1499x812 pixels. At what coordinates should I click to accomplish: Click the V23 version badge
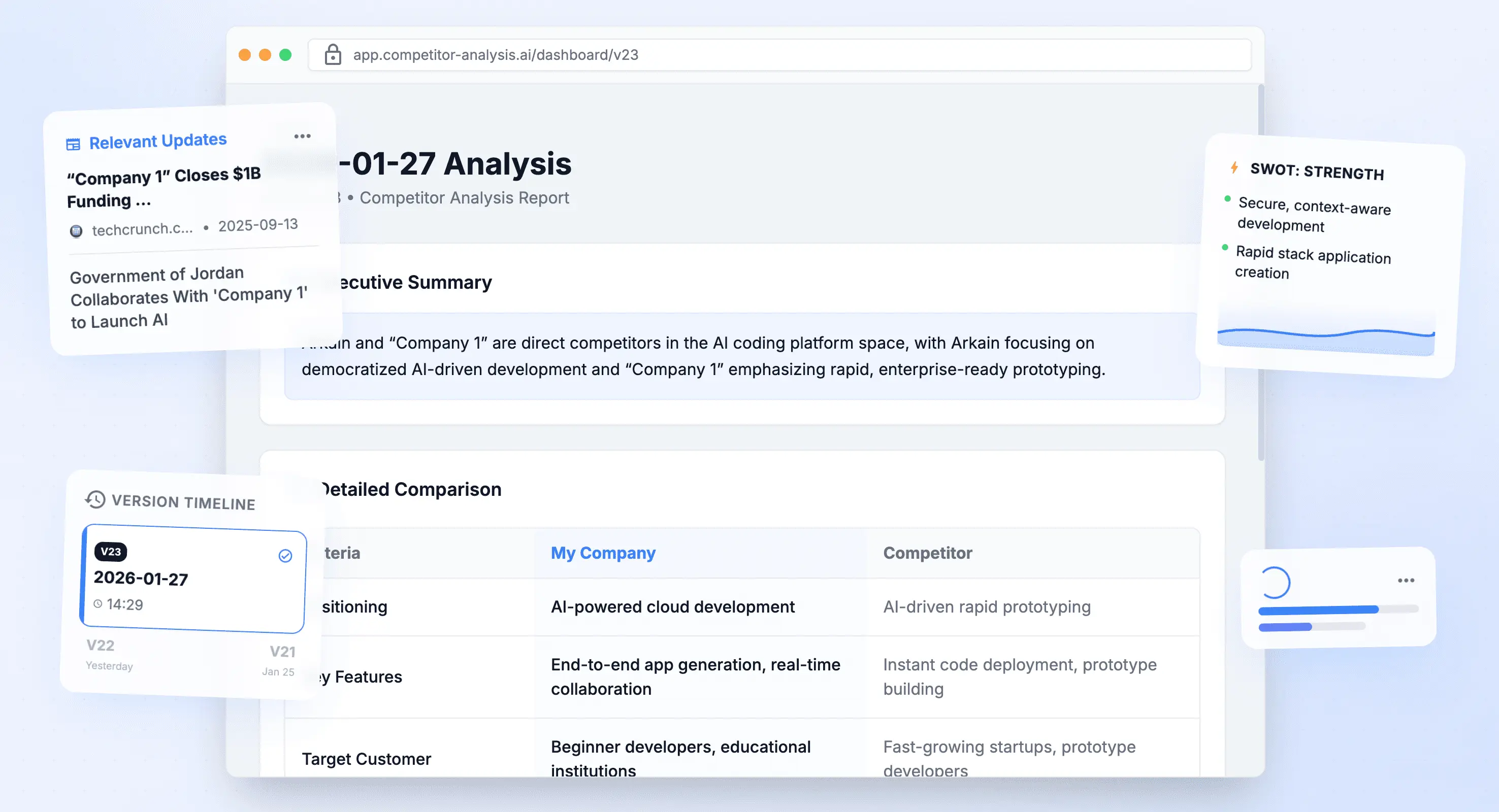111,552
